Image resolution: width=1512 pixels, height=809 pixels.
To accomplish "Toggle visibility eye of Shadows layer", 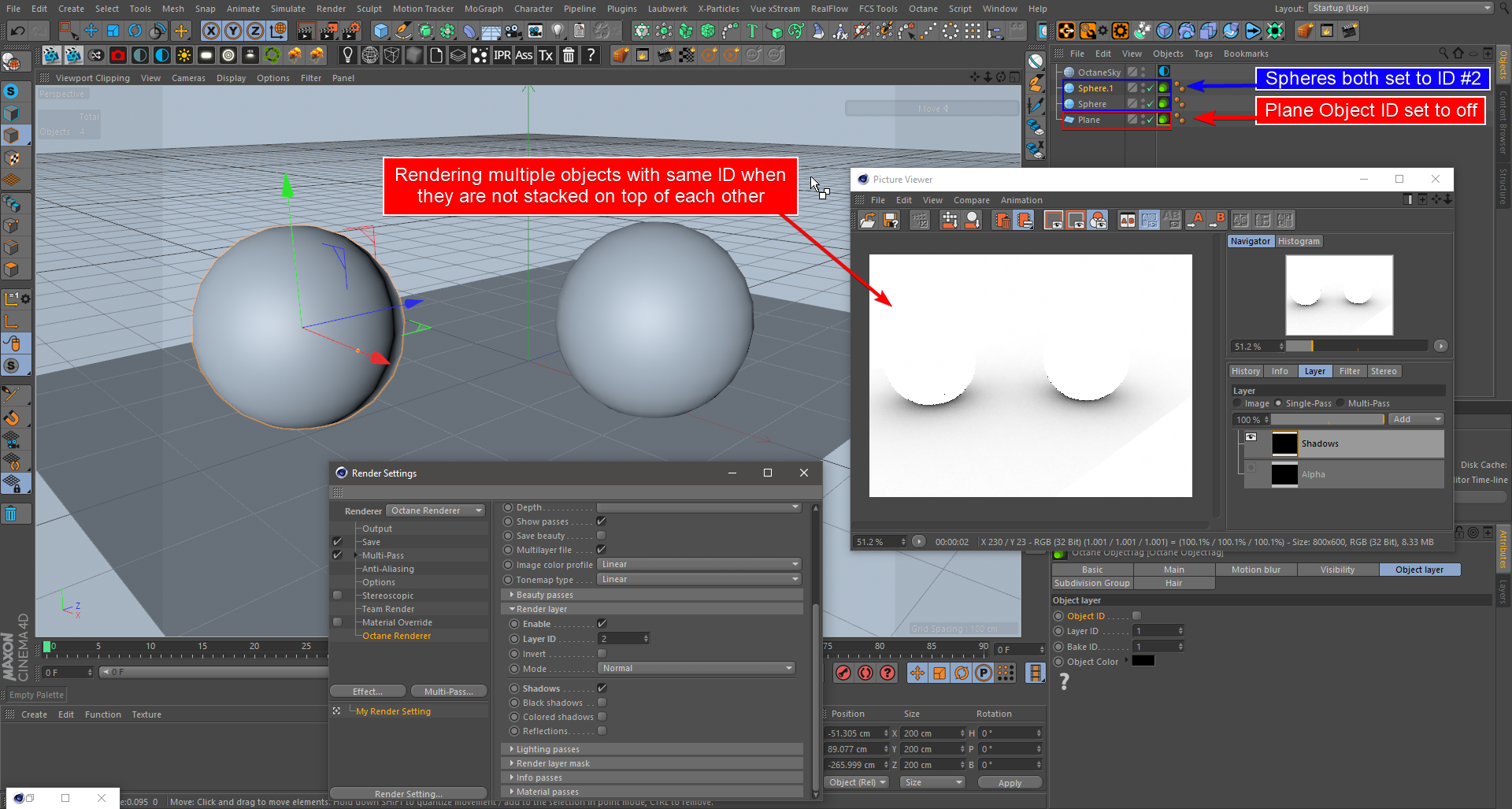I will tap(1251, 437).
